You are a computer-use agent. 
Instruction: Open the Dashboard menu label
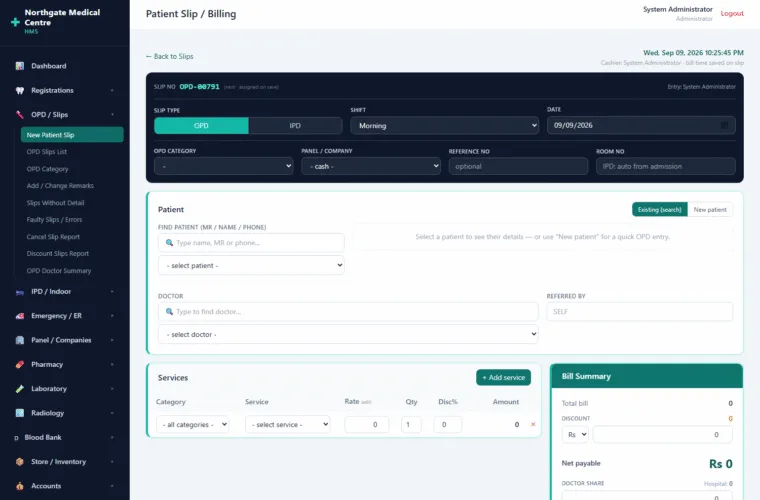pyautogui.click(x=49, y=66)
